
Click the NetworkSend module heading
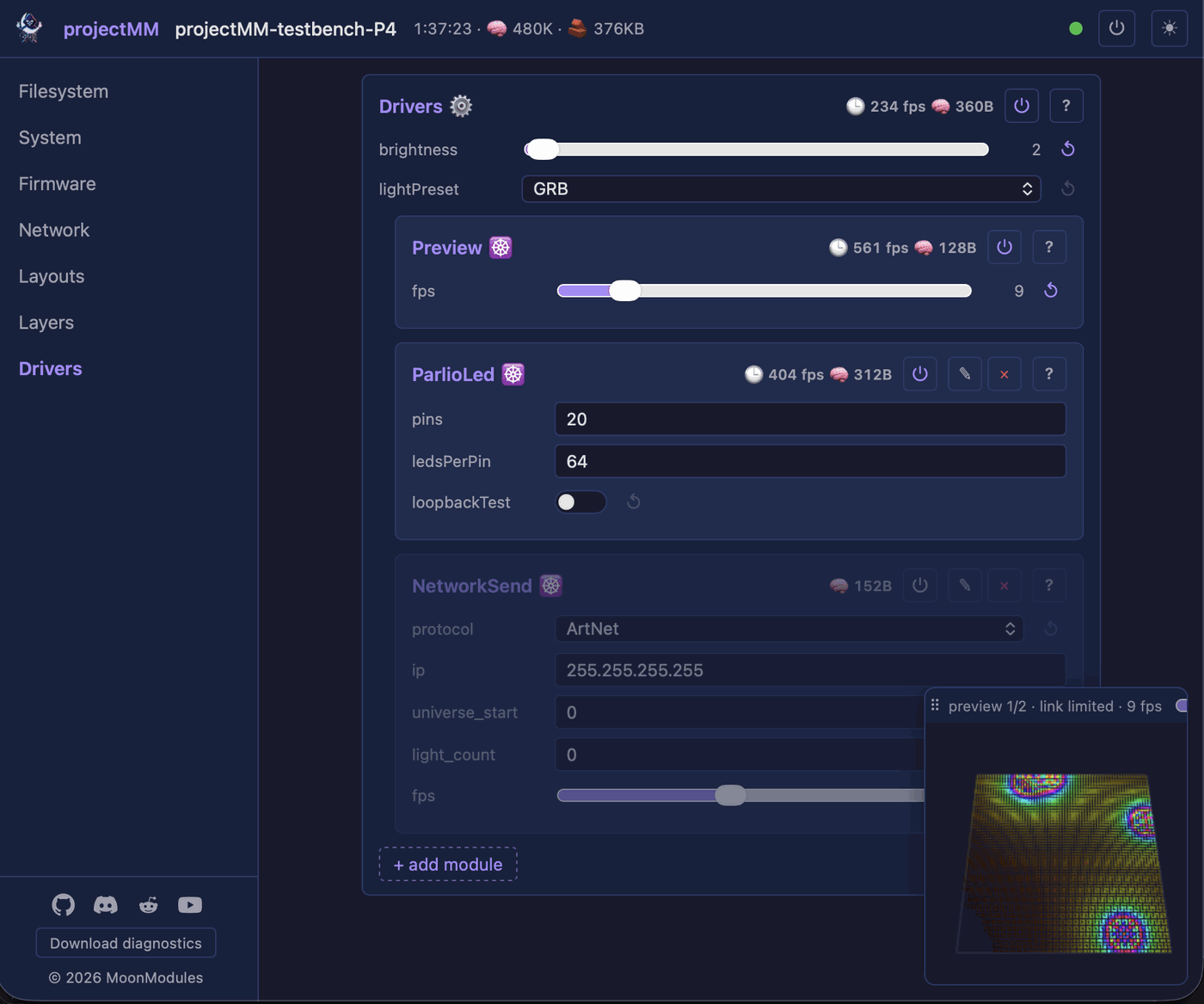[472, 586]
